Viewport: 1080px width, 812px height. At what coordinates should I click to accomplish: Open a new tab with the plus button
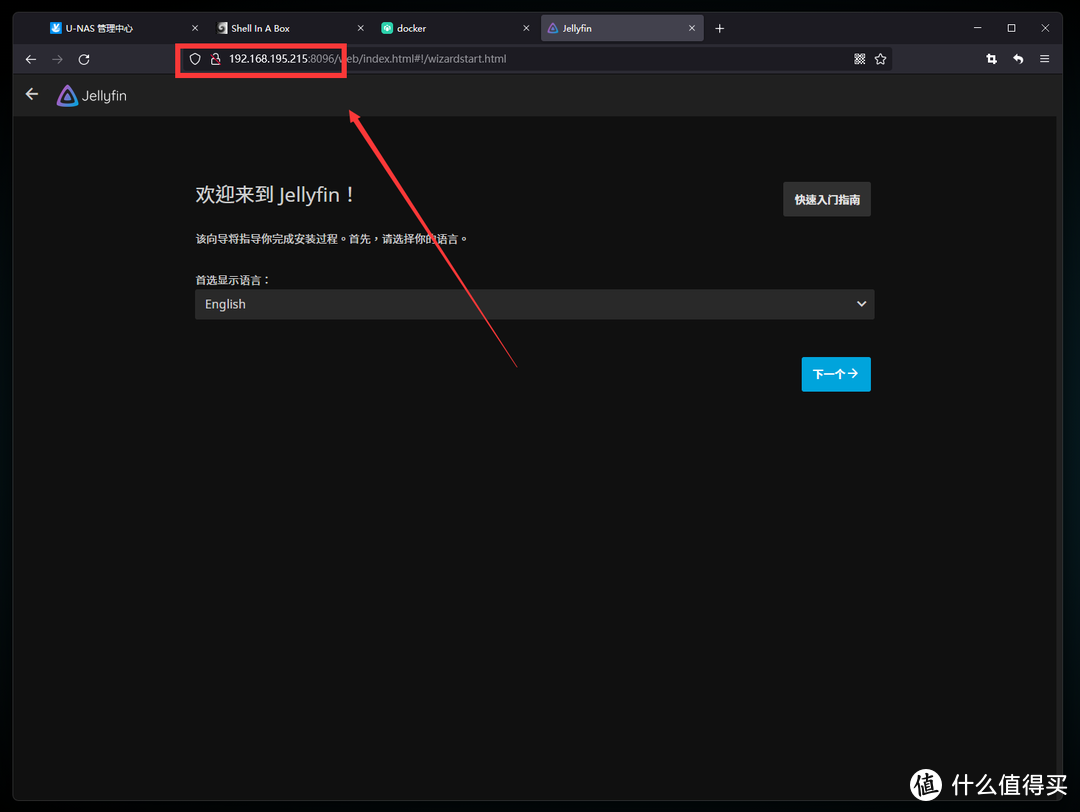719,27
